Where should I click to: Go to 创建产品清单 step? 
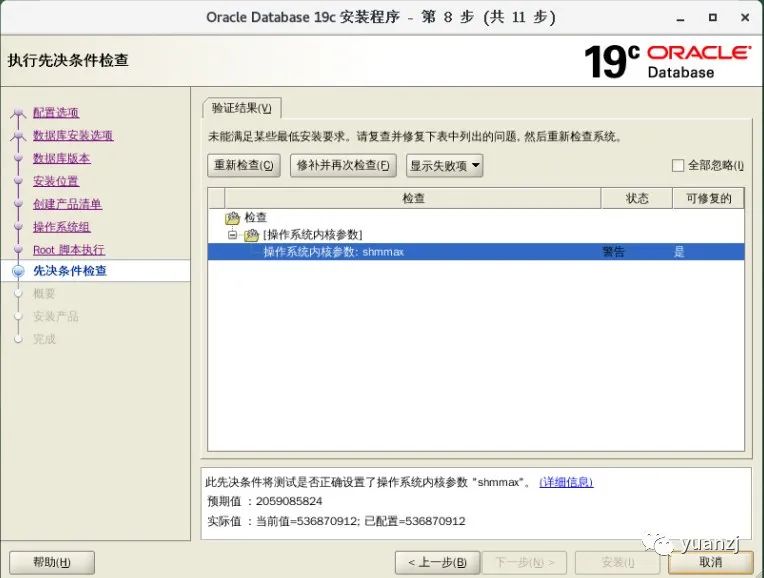(67, 204)
